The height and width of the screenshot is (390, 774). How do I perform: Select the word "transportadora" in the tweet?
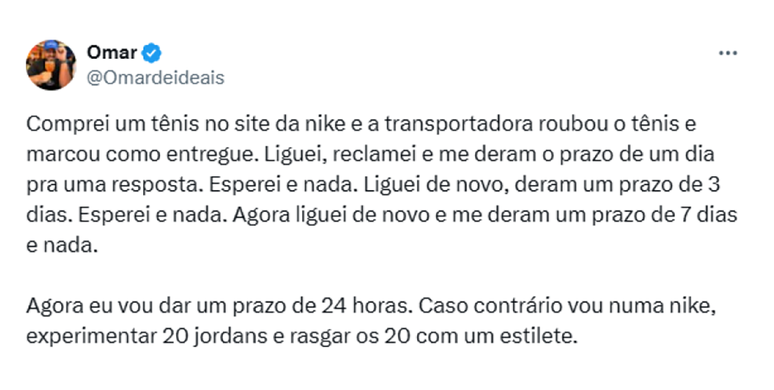pos(459,124)
